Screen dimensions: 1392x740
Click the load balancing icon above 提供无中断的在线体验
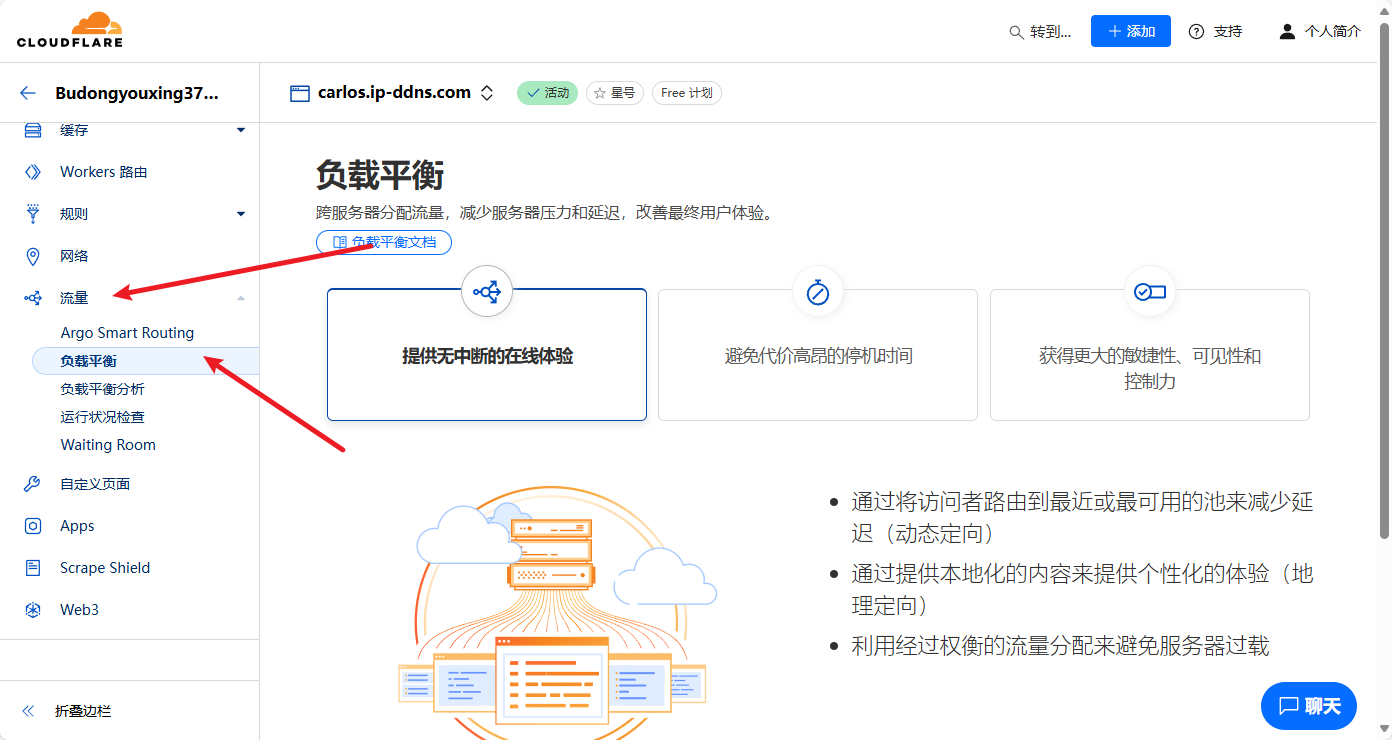pos(487,291)
